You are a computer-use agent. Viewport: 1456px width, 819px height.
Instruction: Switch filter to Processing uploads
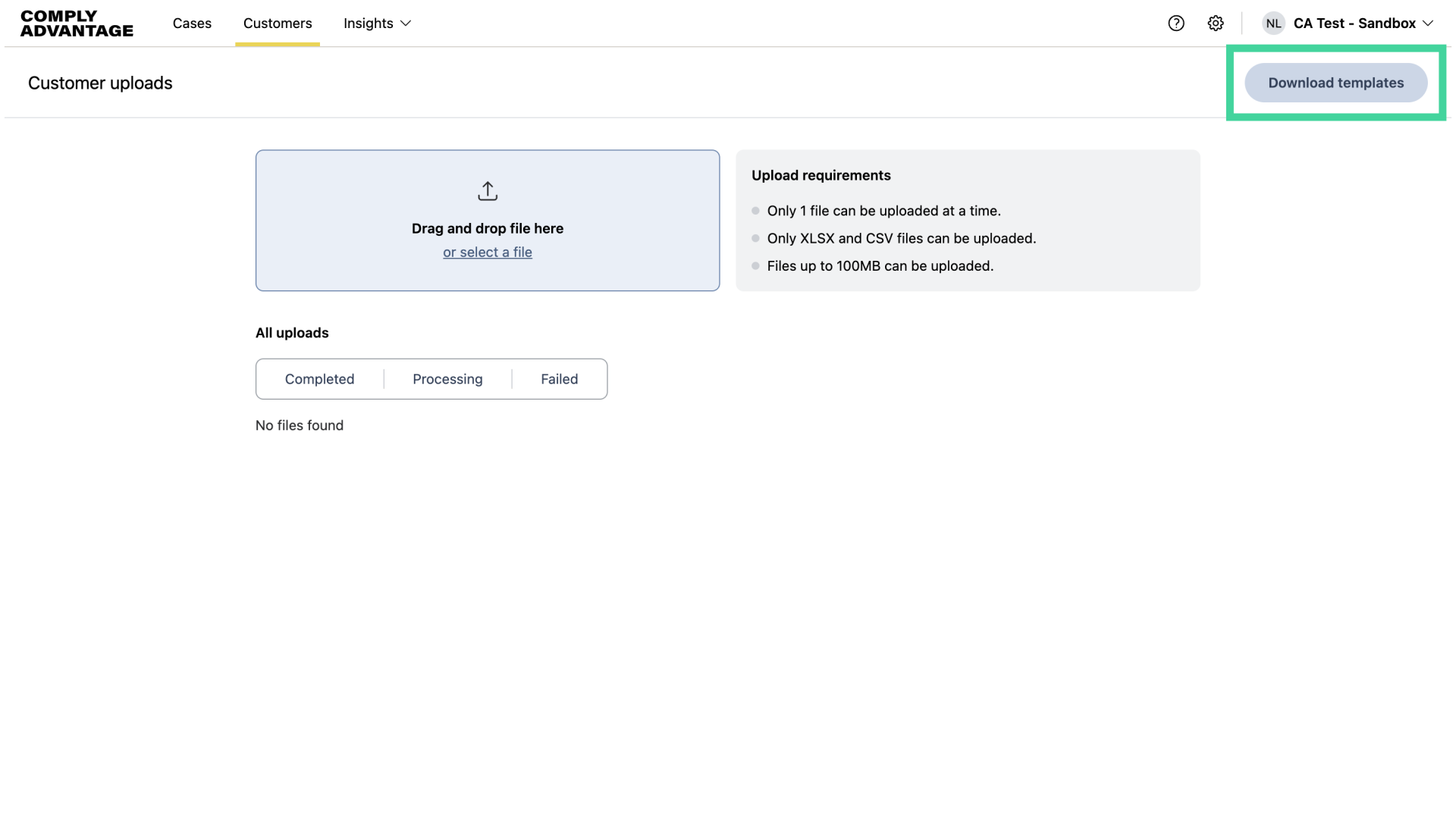[x=447, y=379]
